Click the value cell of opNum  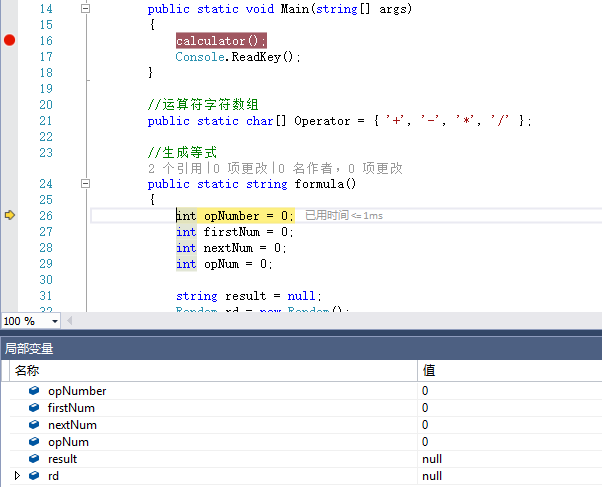point(510,442)
